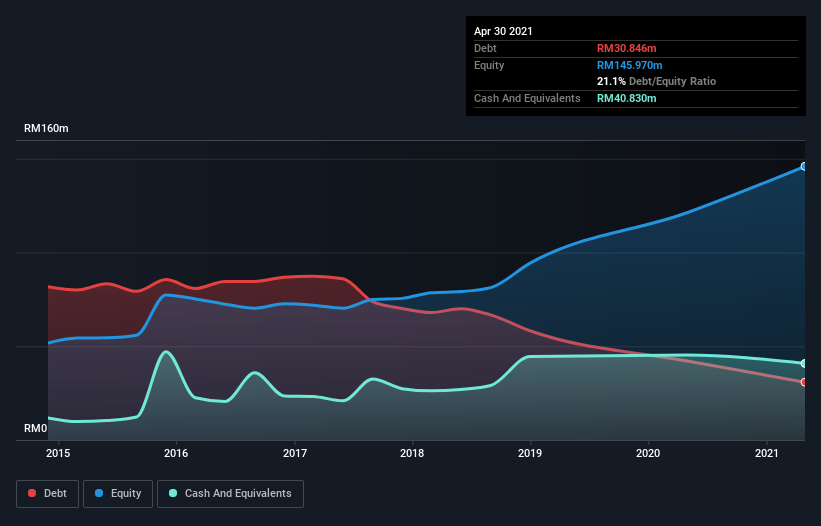Click the 2018 x-axis label
This screenshot has height=526, width=821.
pos(412,453)
